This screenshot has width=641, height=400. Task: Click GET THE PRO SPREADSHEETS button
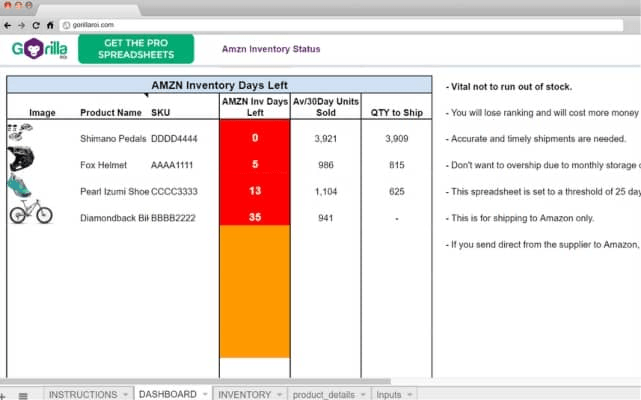click(x=136, y=49)
